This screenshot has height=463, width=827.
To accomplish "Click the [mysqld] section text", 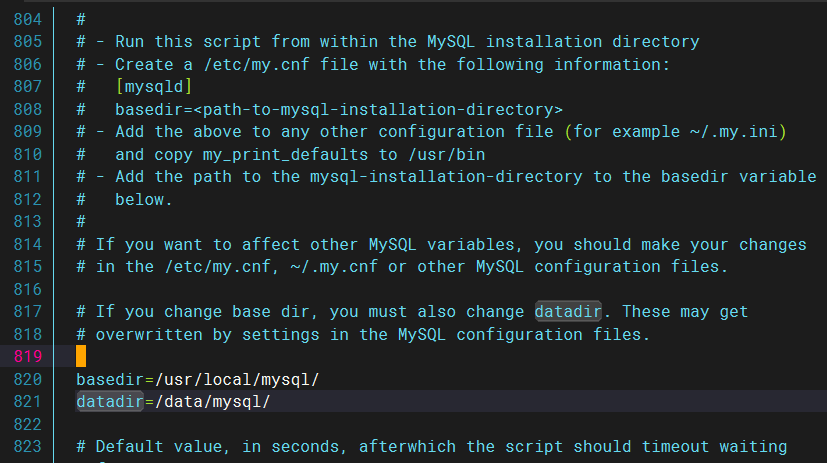I will point(154,87).
